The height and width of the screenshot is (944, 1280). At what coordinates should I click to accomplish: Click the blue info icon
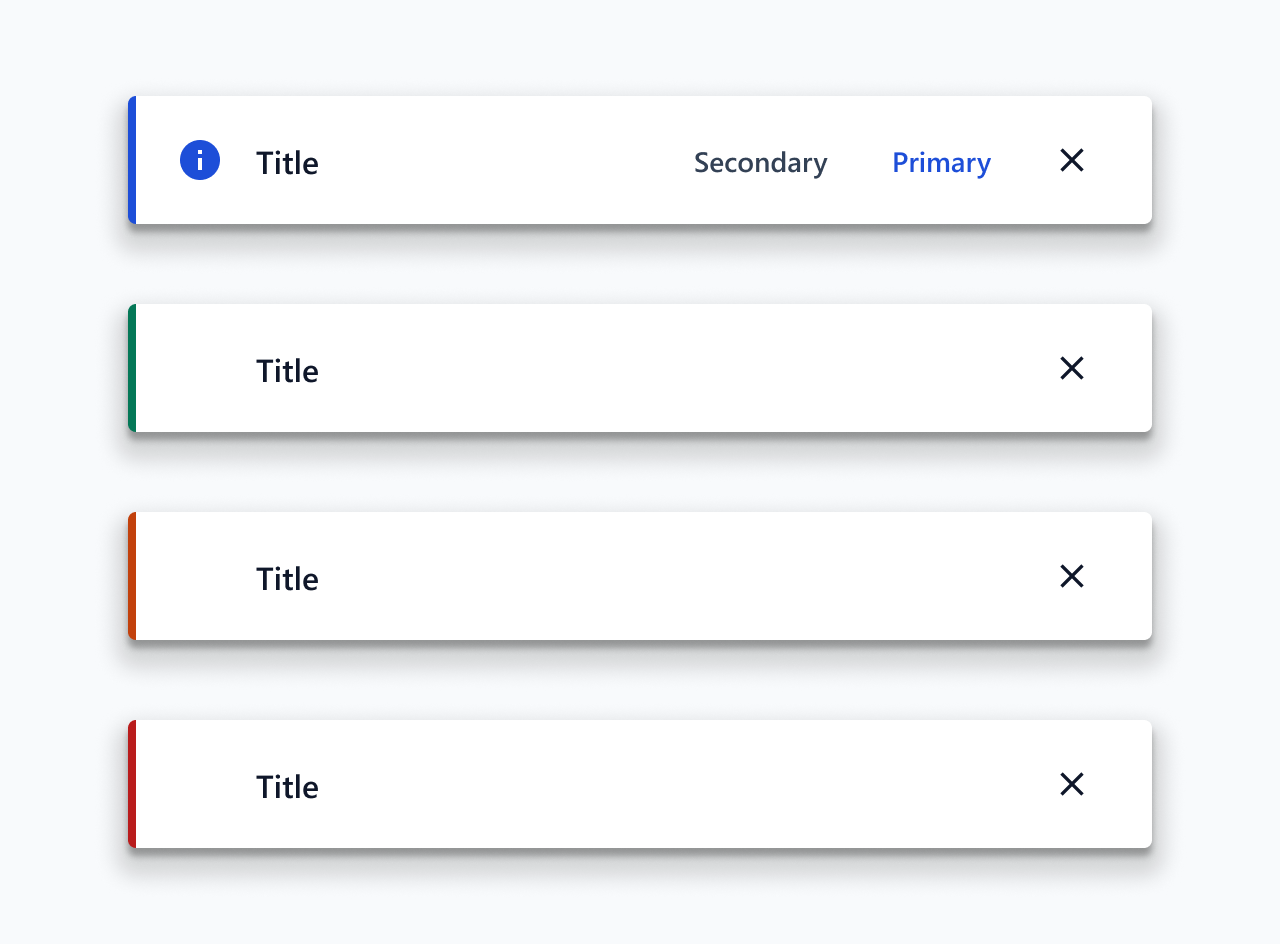pyautogui.click(x=200, y=160)
